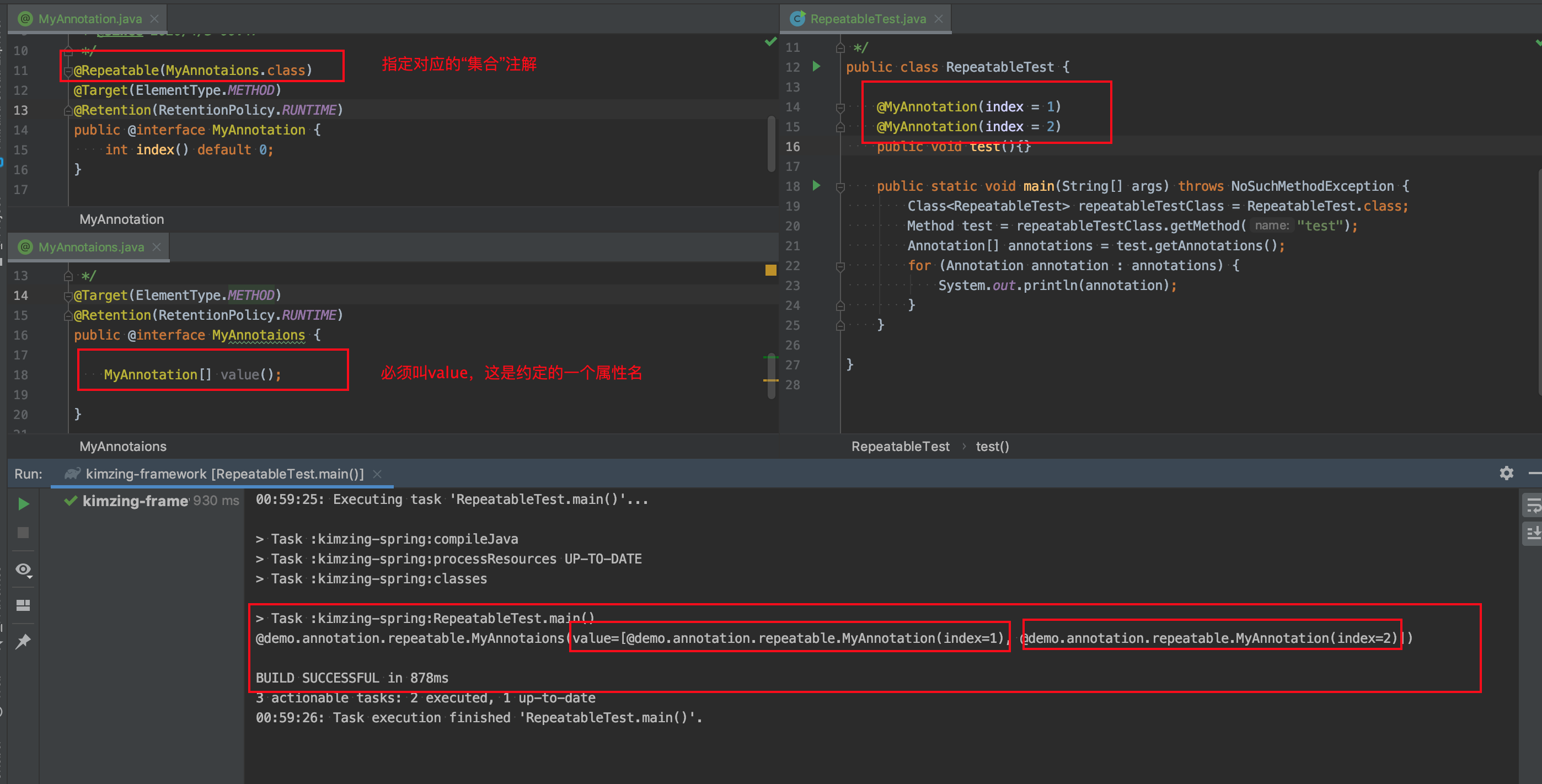Open the run console settings gear
Image resolution: width=1542 pixels, height=784 pixels.
pos(1507,474)
